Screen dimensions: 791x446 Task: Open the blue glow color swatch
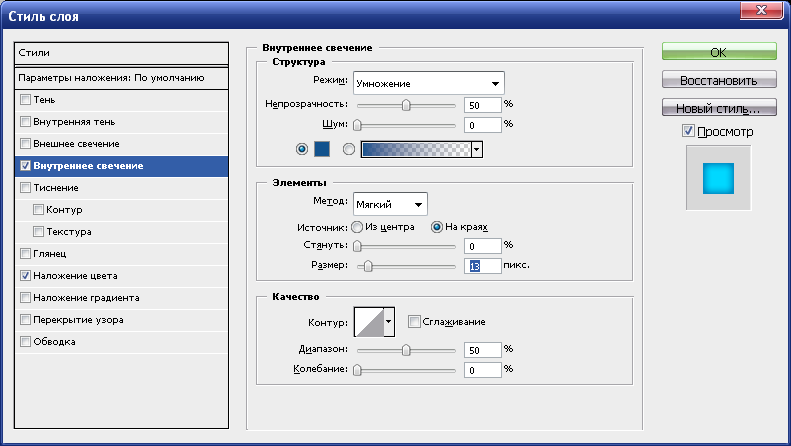tap(322, 149)
